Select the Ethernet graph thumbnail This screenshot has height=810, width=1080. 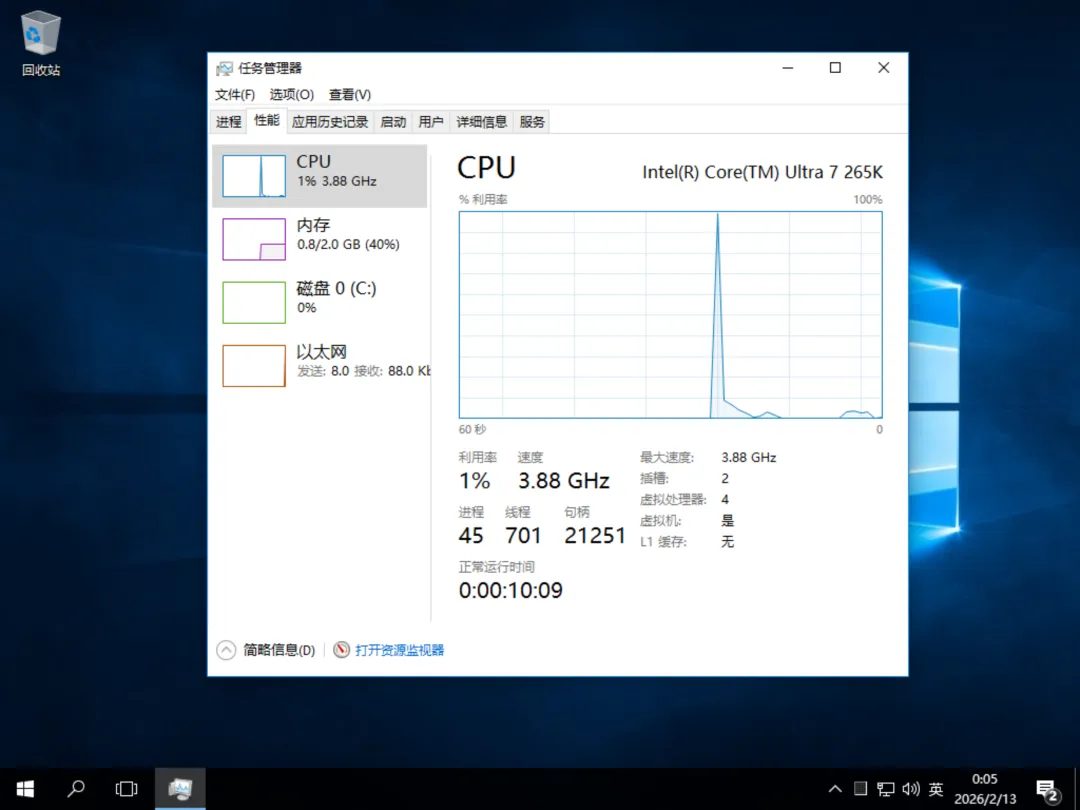pyautogui.click(x=253, y=366)
